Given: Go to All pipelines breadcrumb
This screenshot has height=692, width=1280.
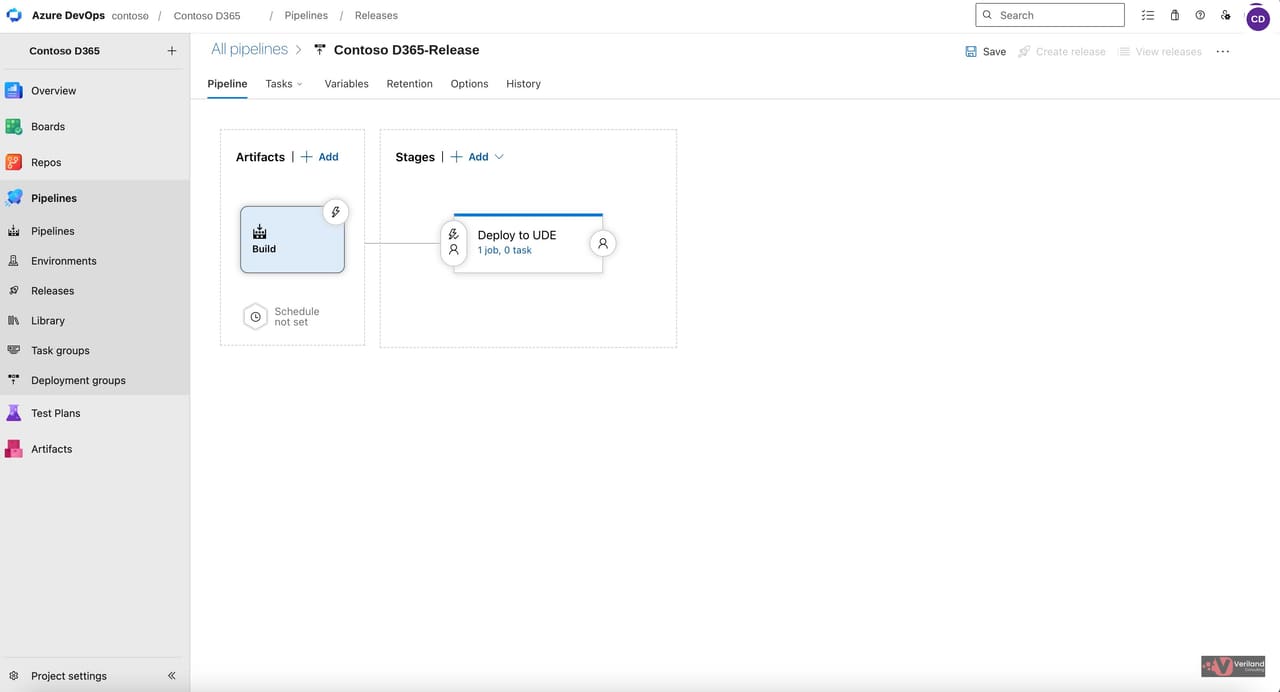Looking at the screenshot, I should pyautogui.click(x=249, y=49).
